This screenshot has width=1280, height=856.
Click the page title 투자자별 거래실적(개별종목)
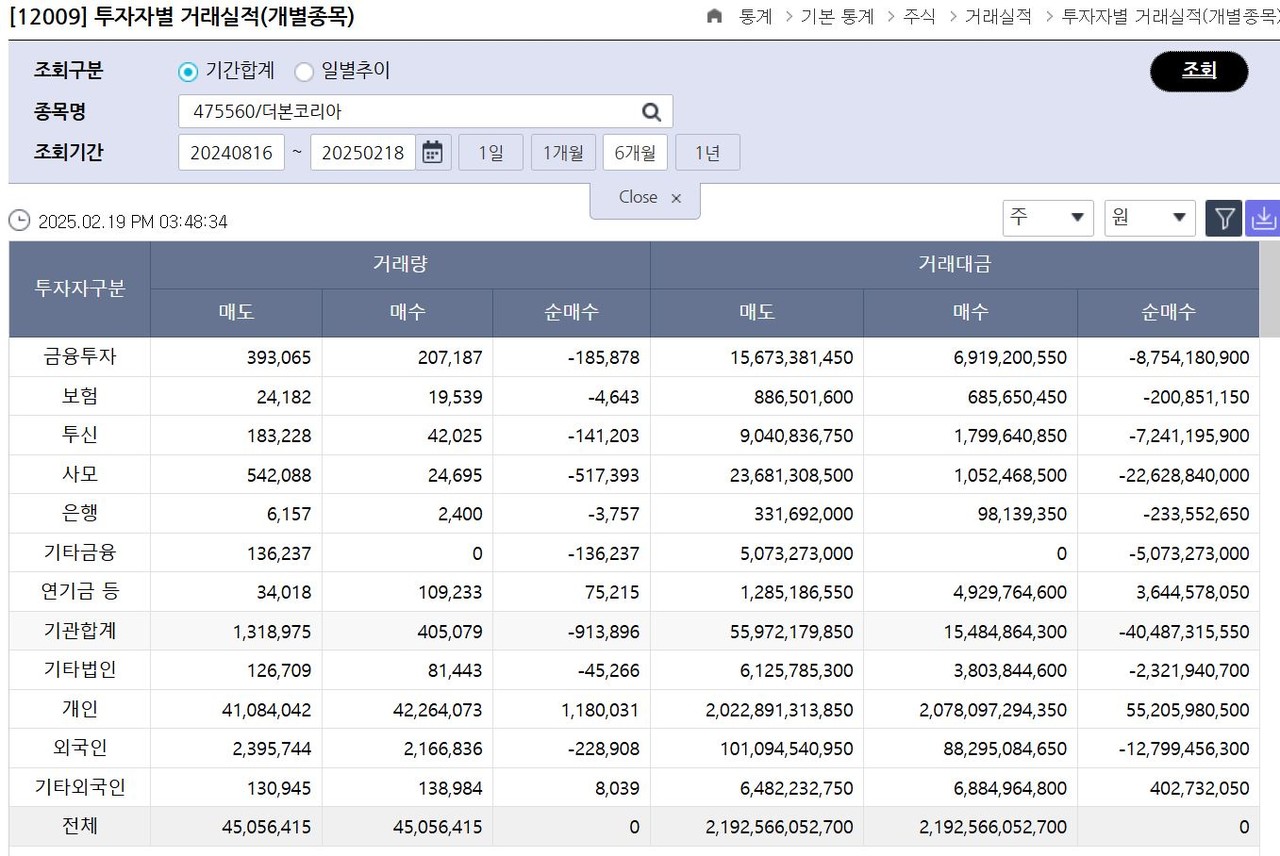click(x=225, y=16)
